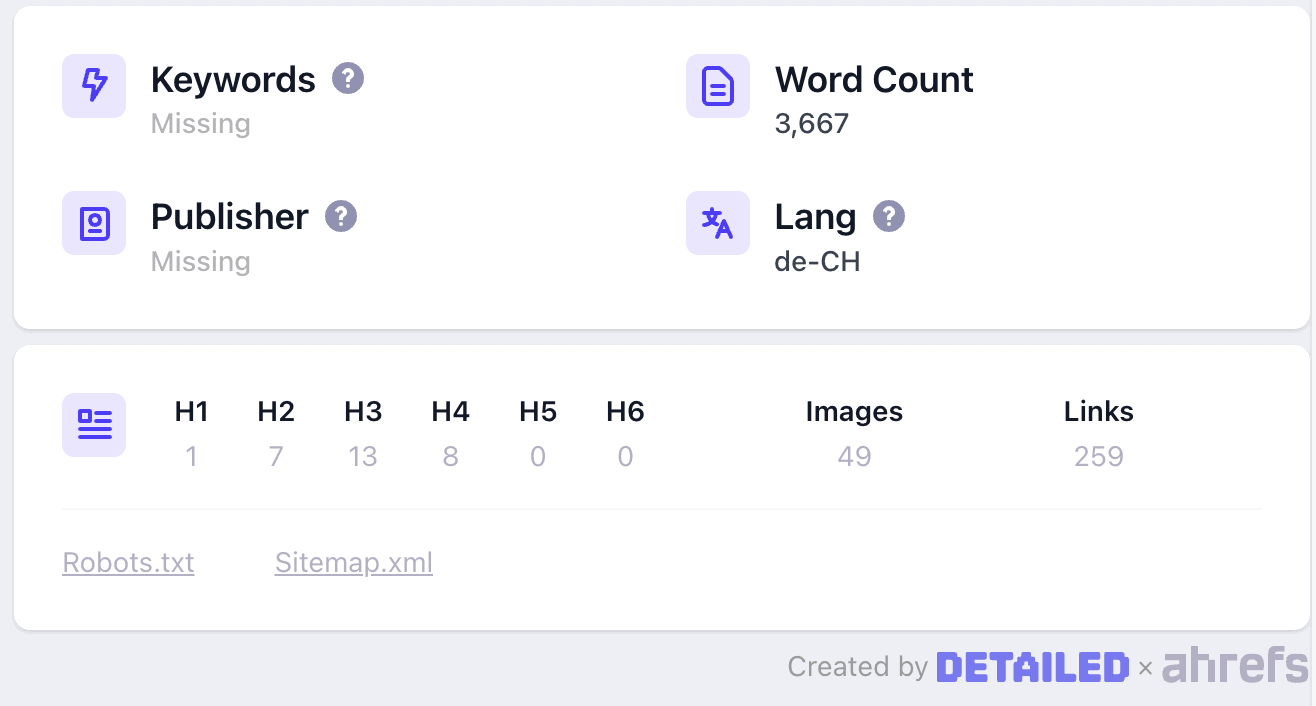Click the Lang translation icon
This screenshot has width=1316, height=706.
click(718, 223)
